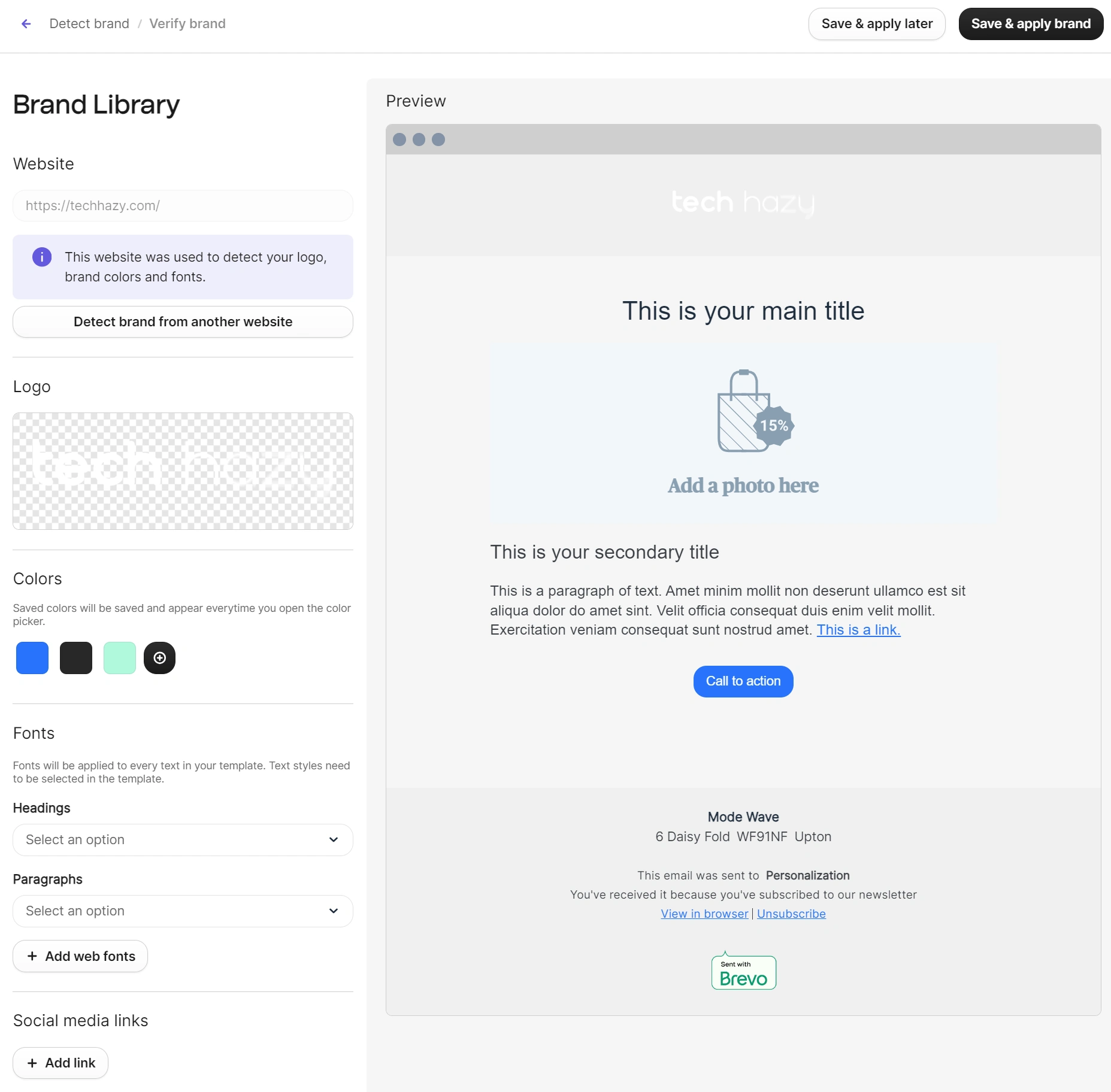1111x1092 pixels.
Task: Click the Unsubscribe link
Action: point(791,914)
